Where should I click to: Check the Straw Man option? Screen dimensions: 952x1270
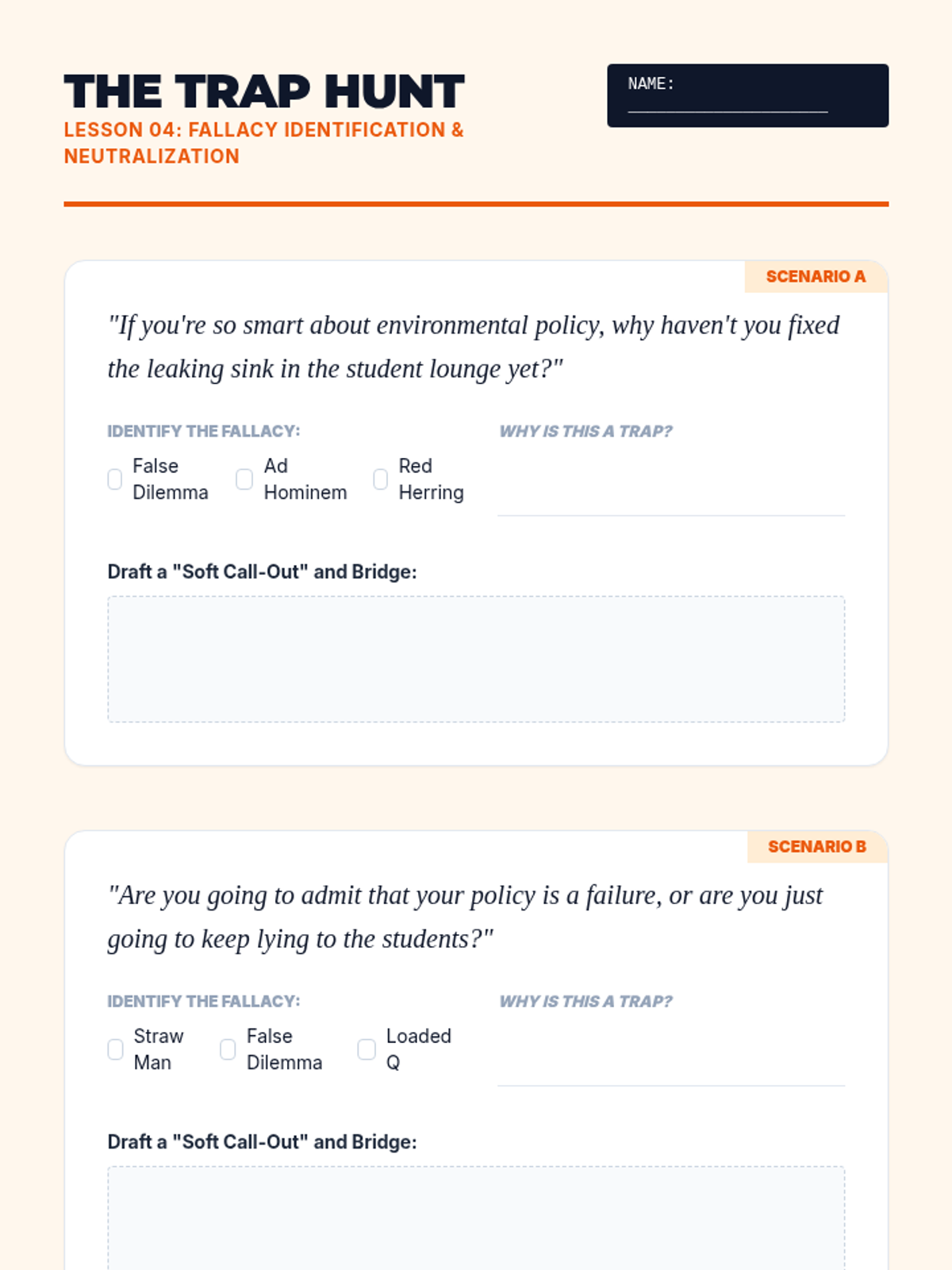(116, 1049)
